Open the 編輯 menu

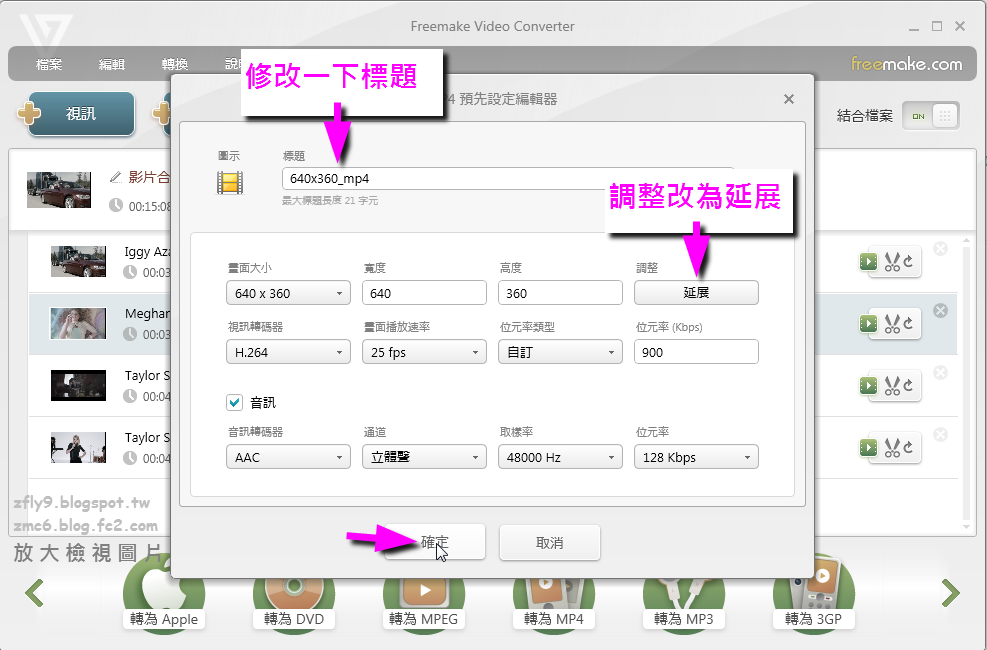112,64
